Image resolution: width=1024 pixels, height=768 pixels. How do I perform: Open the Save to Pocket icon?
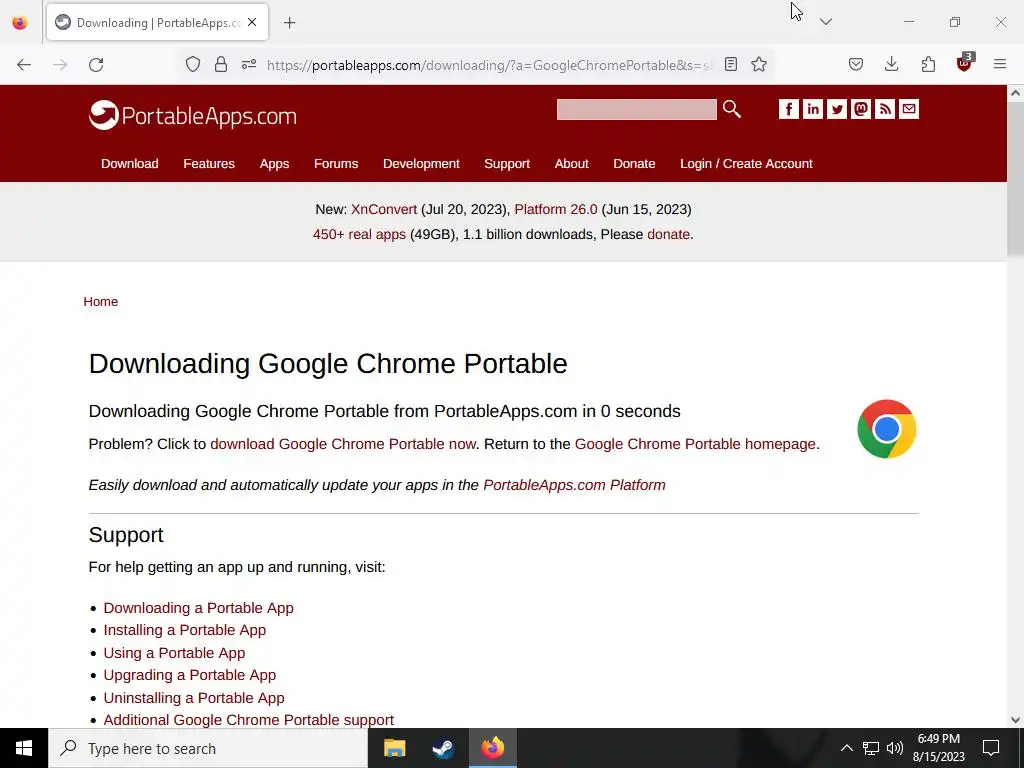click(x=856, y=64)
